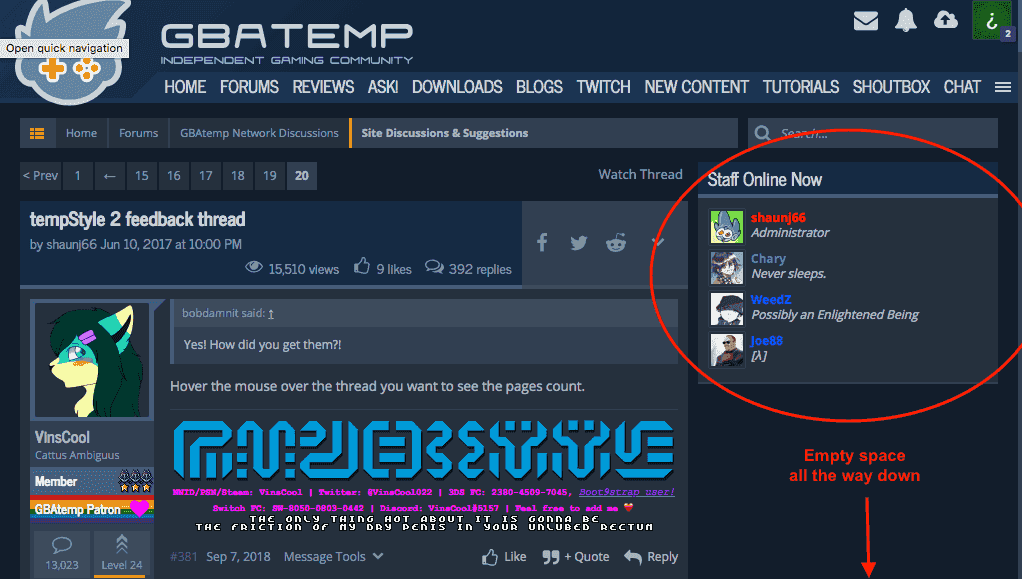
Task: Open FORUMS in main navigation
Action: coord(249,87)
